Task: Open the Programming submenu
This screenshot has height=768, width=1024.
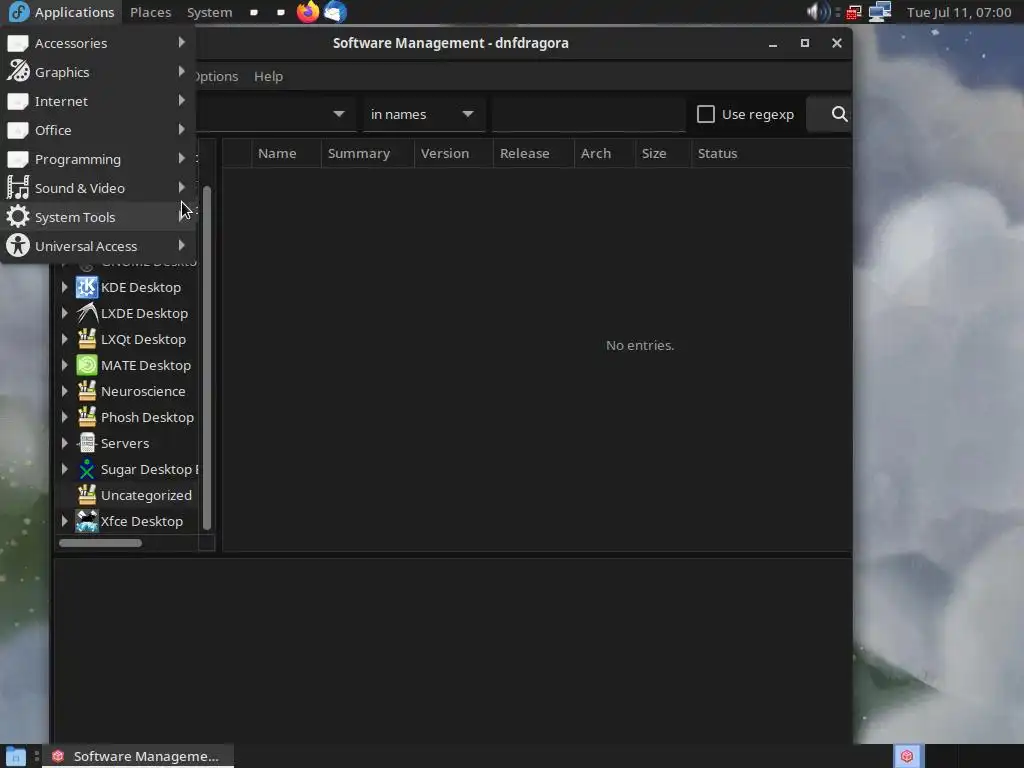Action: click(x=97, y=159)
